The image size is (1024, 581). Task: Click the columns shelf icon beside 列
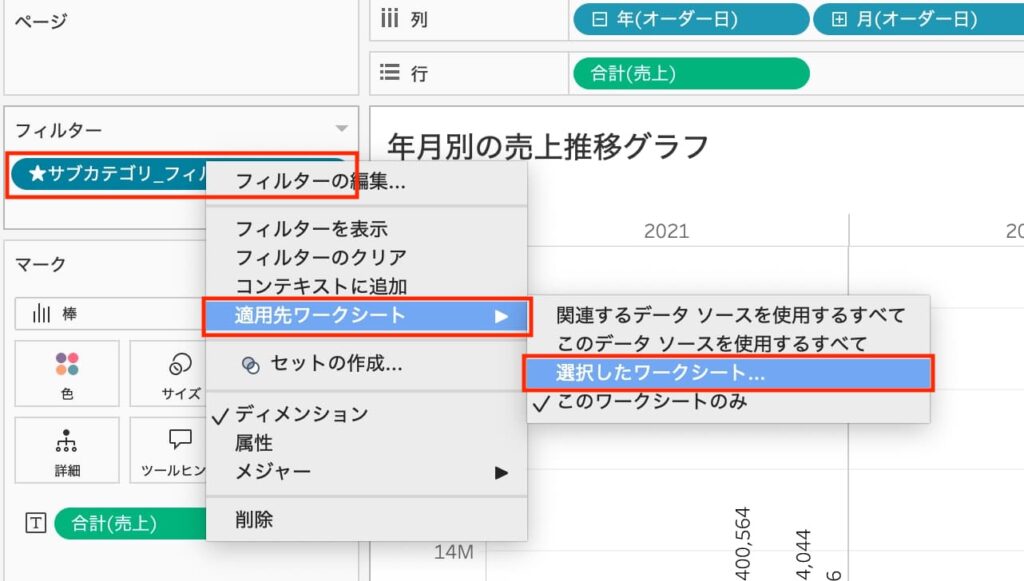[x=390, y=19]
